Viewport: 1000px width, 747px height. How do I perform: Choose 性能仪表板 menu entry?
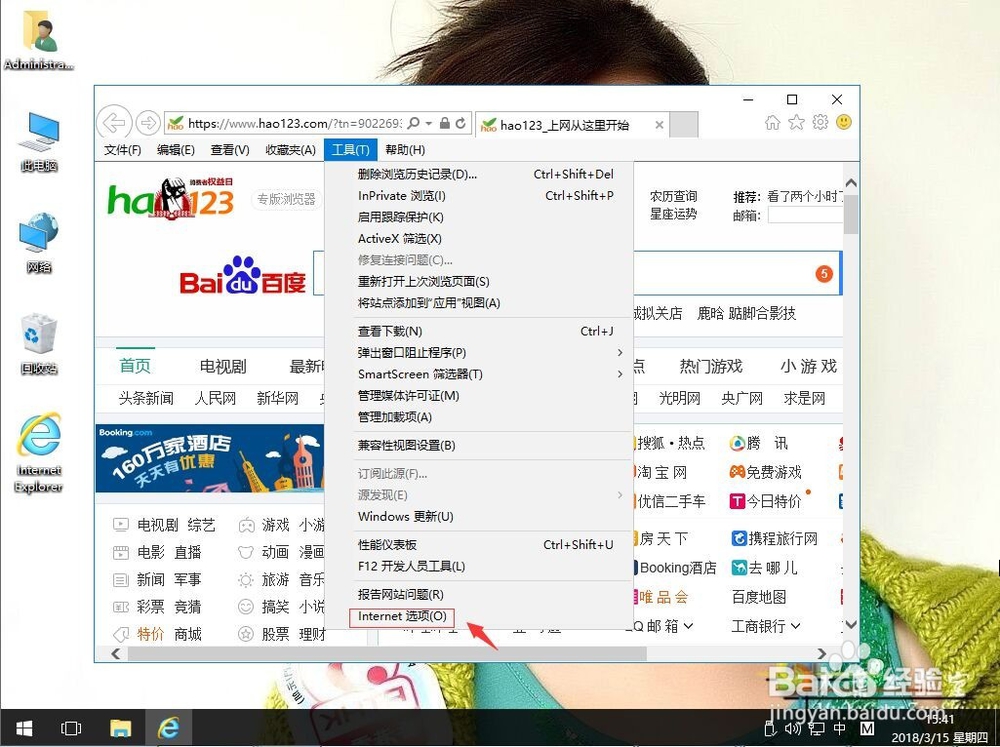pyautogui.click(x=480, y=545)
